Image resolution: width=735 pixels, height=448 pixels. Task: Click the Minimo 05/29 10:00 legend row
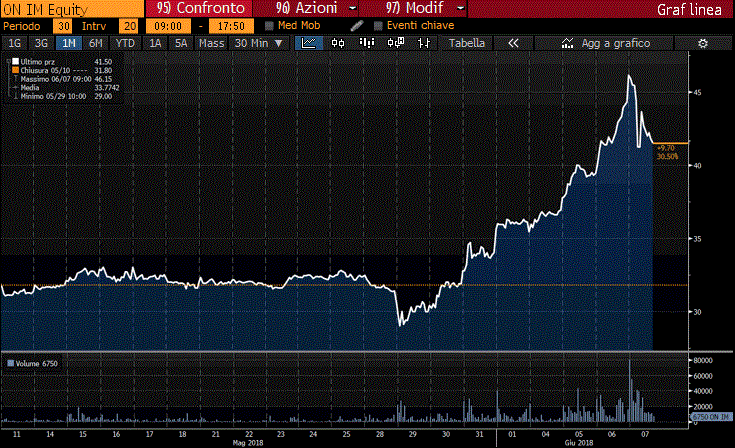pos(66,96)
